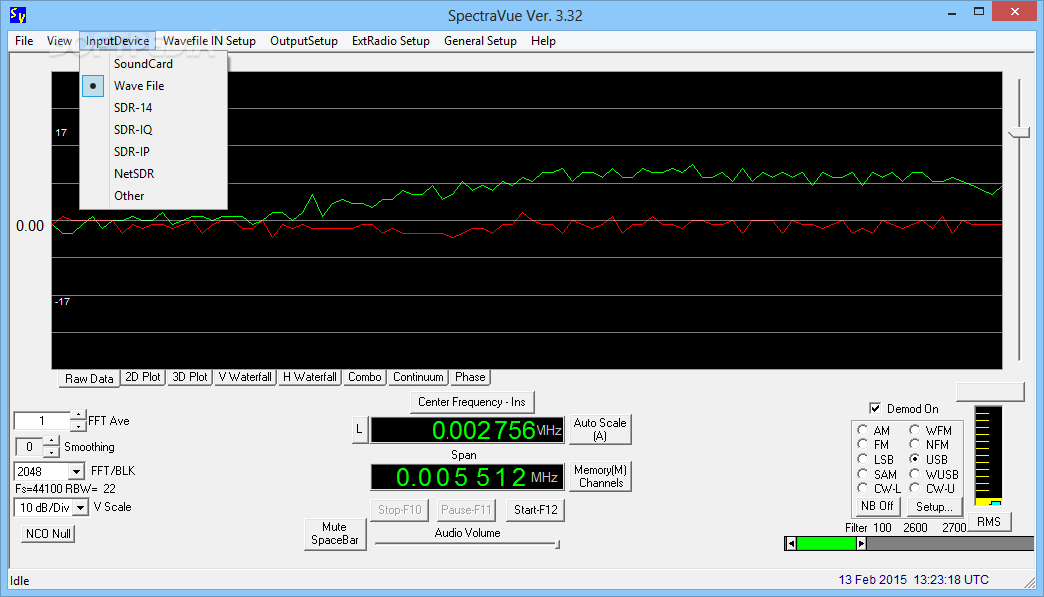1044x597 pixels.
Task: Click Mute SpaceBar button
Action: [335, 534]
